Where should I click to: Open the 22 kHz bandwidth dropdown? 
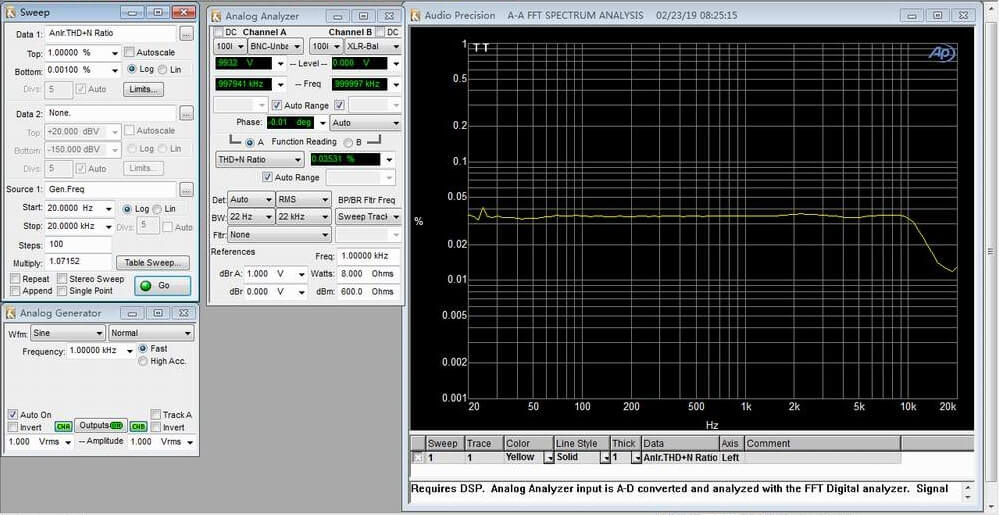point(303,217)
